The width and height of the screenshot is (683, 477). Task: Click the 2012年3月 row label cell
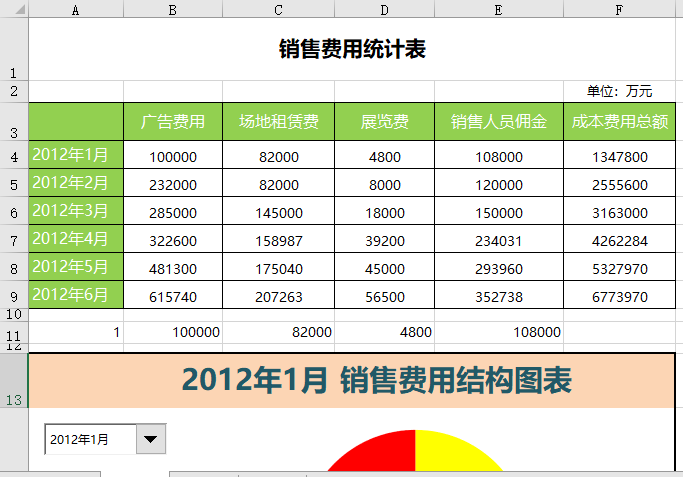(76, 212)
